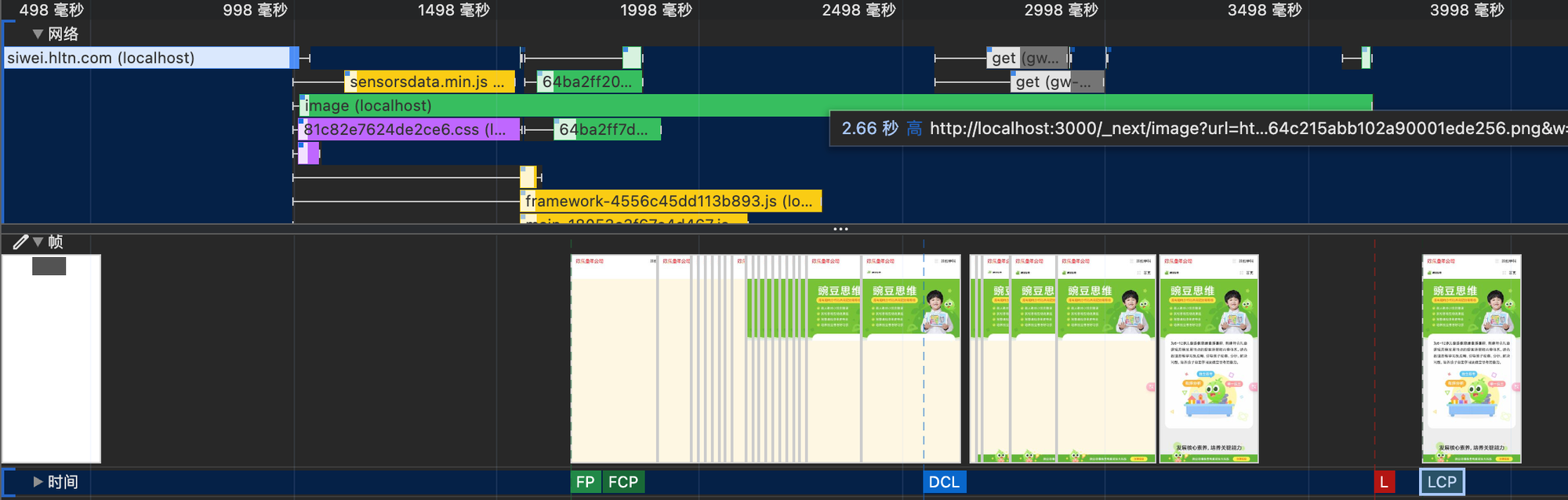Click the 64ba2ff7d request bar

click(x=606, y=129)
